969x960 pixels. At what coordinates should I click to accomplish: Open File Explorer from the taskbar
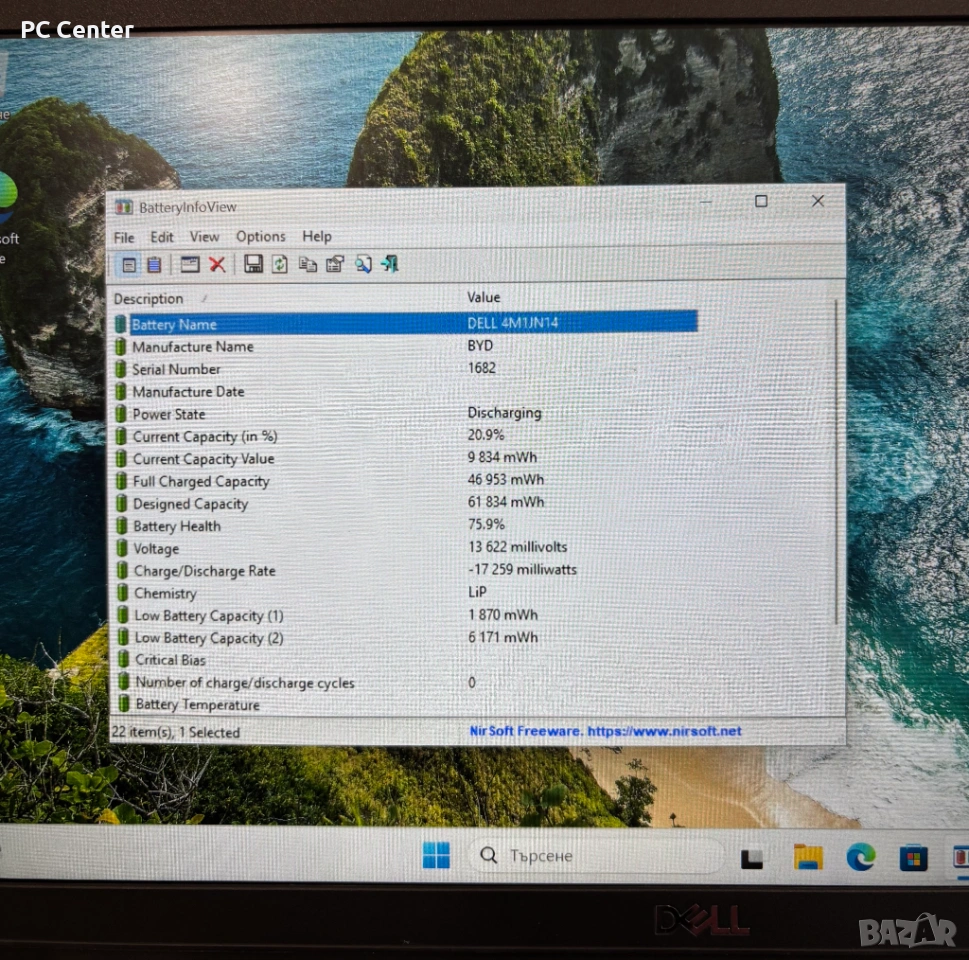[x=808, y=857]
